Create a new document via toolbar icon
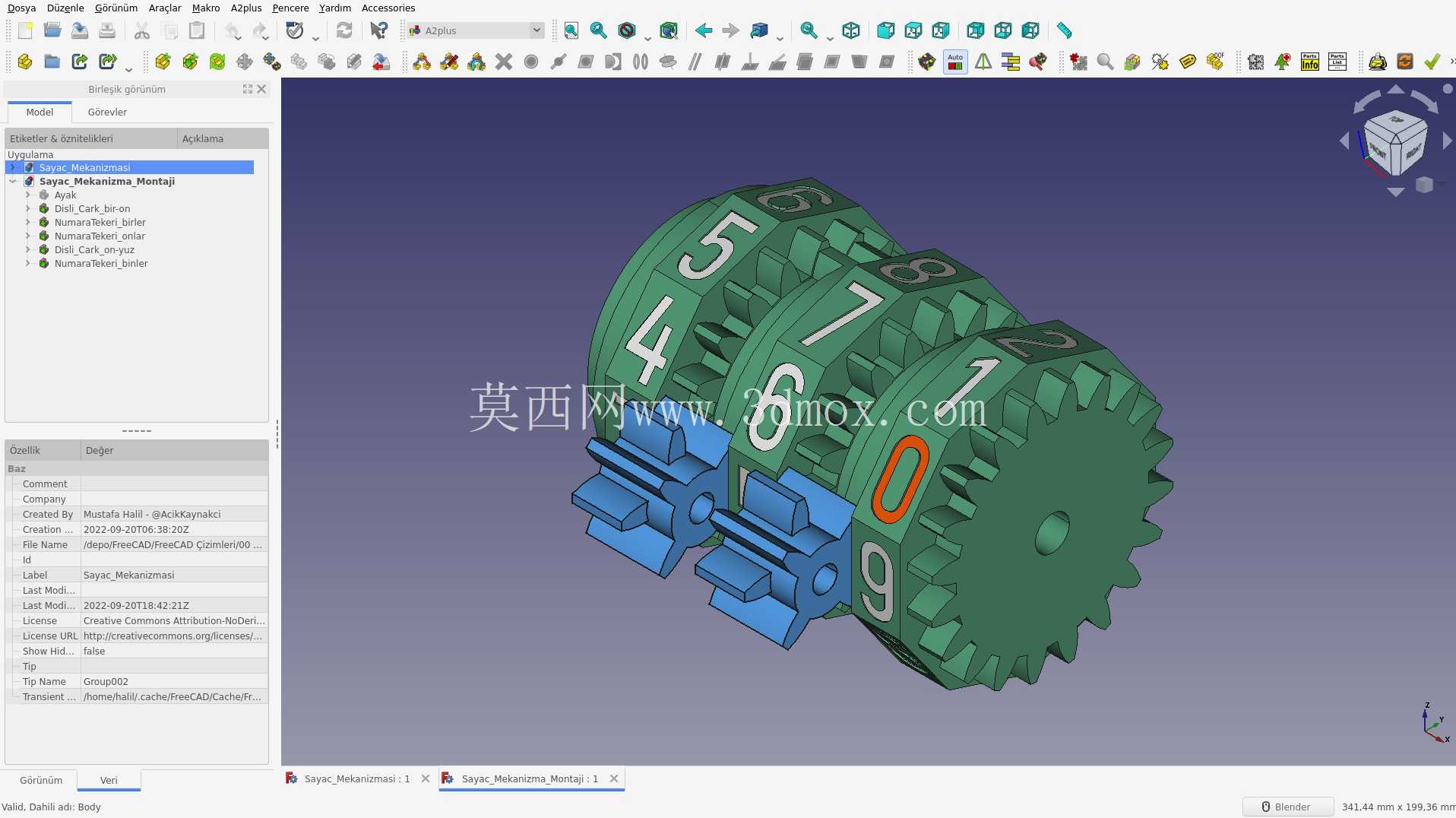 [25, 30]
